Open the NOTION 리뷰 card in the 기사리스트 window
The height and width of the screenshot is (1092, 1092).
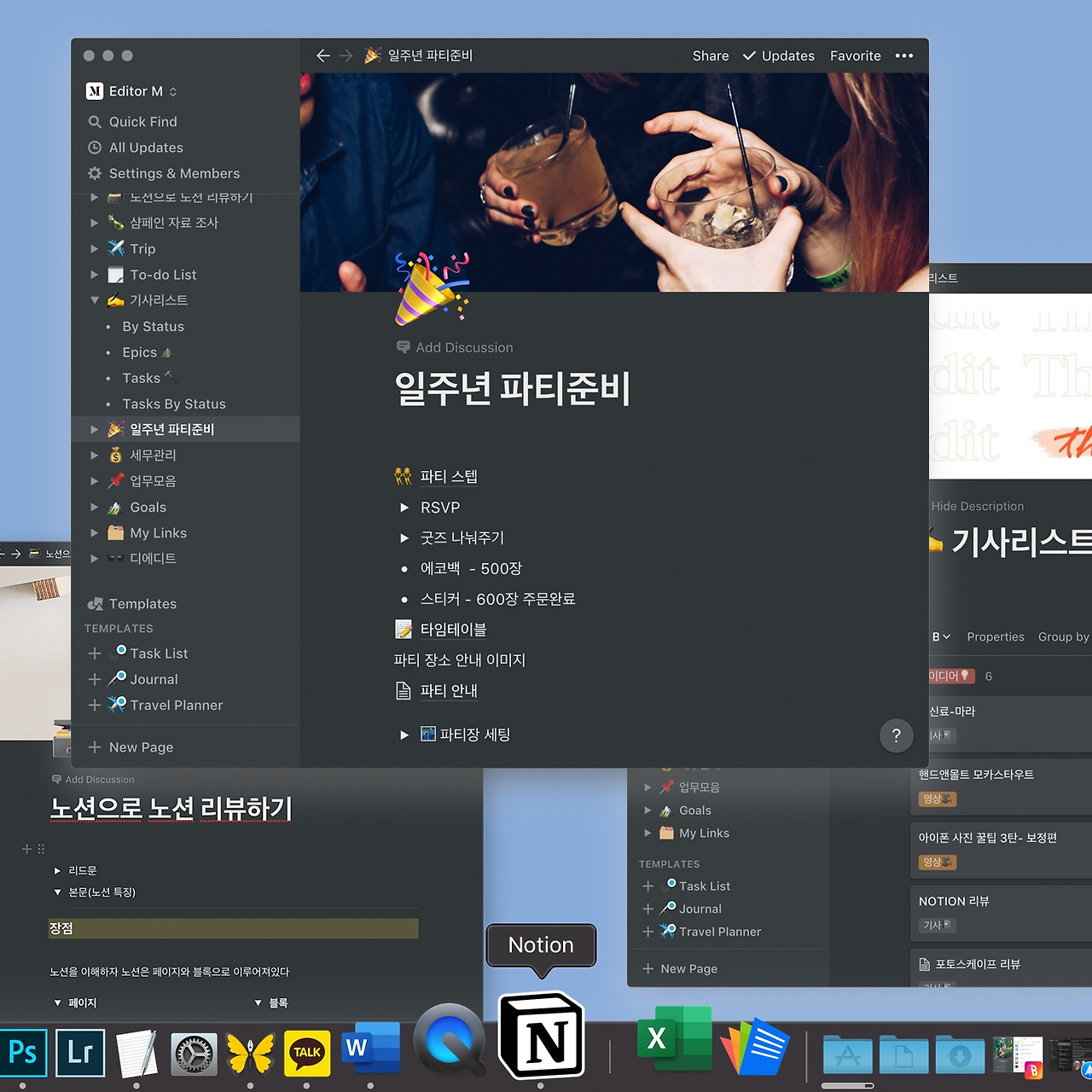click(x=1002, y=913)
